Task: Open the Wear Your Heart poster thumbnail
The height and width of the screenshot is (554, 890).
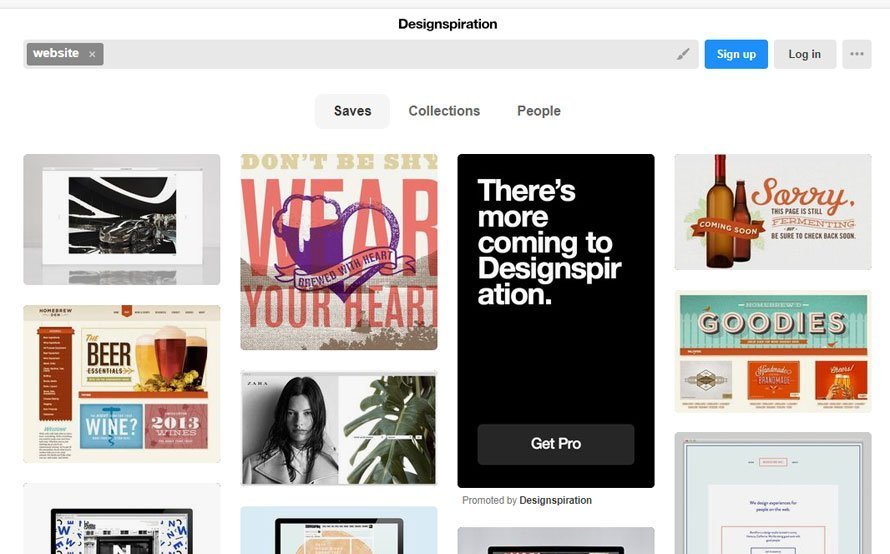Action: point(339,251)
